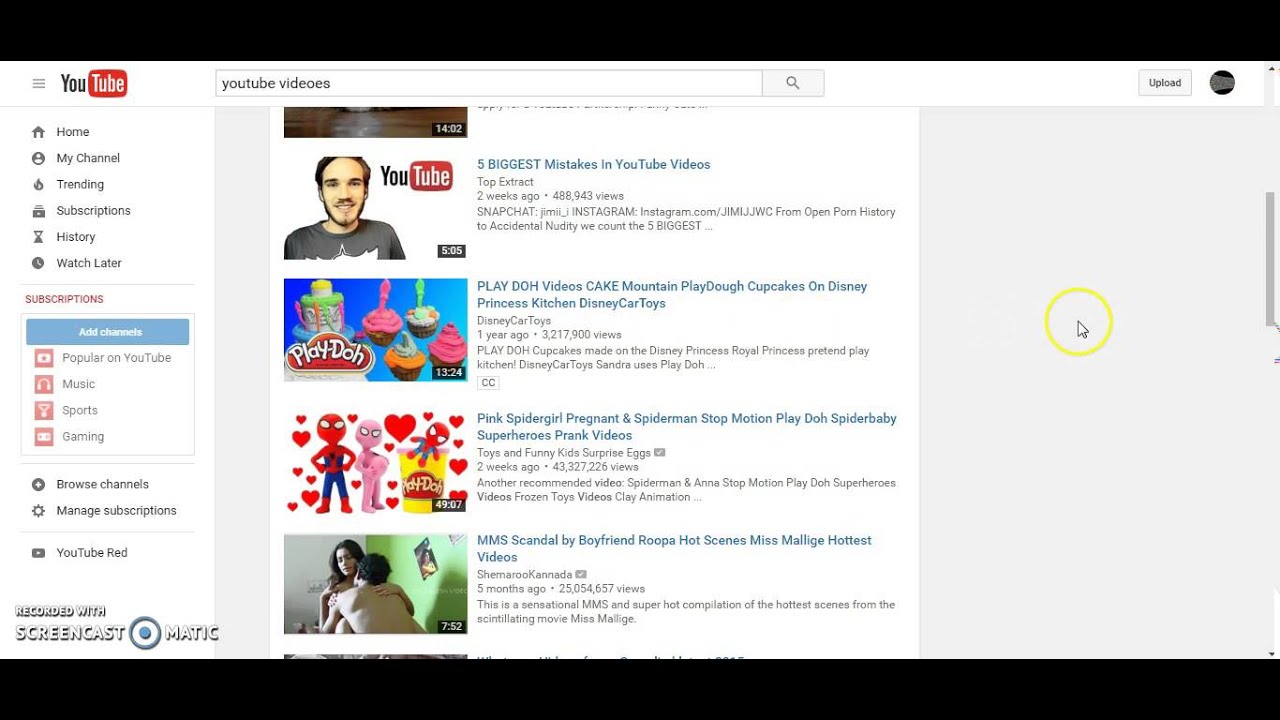Screen dimensions: 1280x720
Task: Click the search magnifier button
Action: [x=793, y=83]
